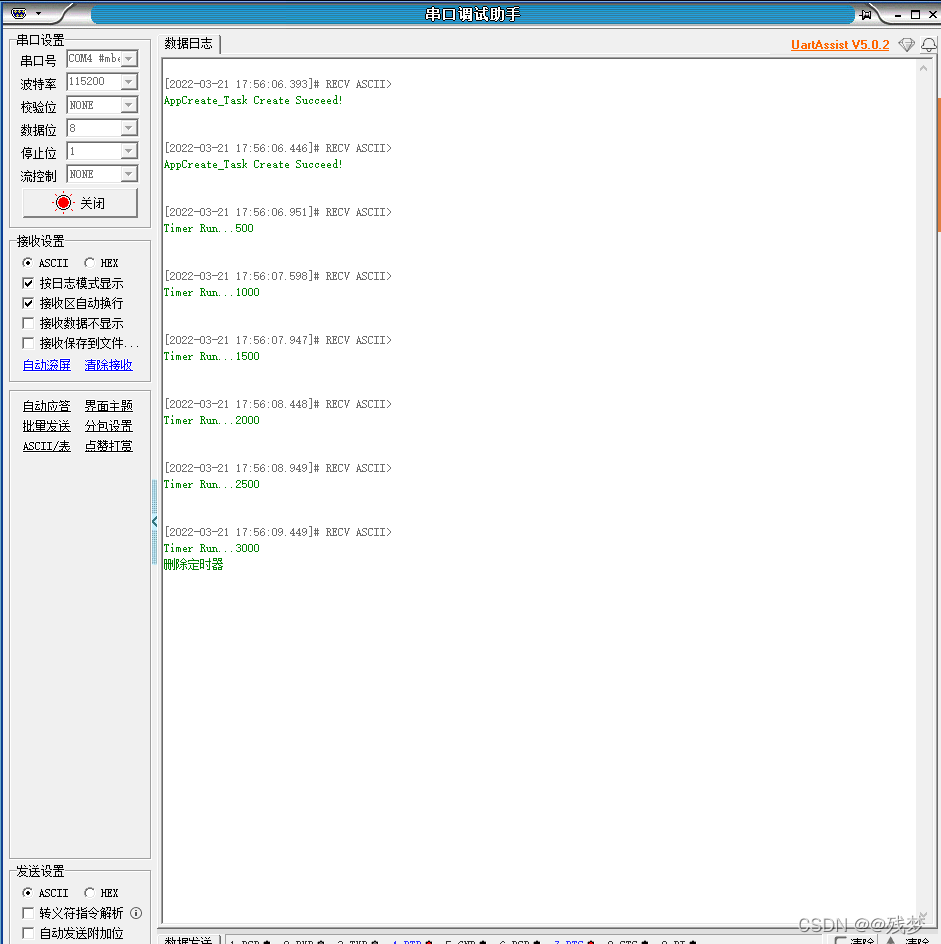Click the pin window on top icon

866,14
